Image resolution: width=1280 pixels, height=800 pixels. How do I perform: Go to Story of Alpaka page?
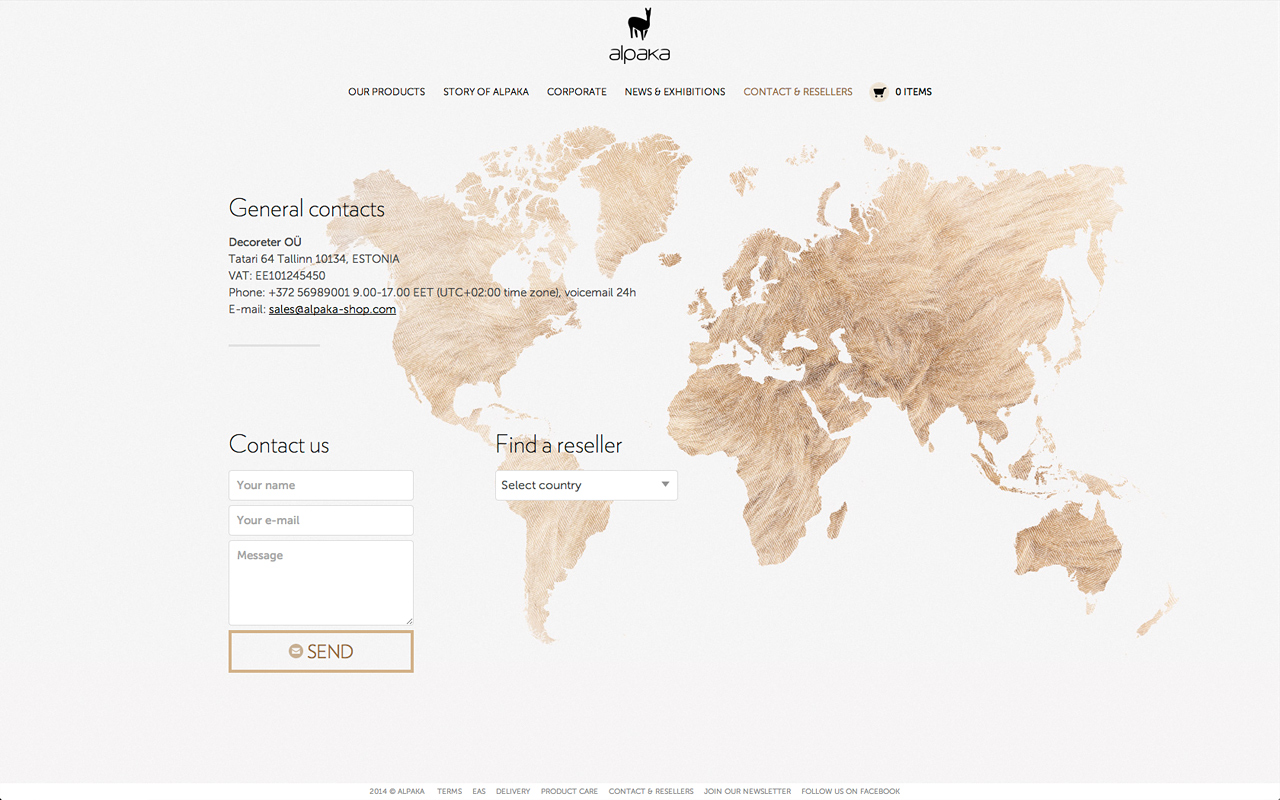click(x=486, y=92)
